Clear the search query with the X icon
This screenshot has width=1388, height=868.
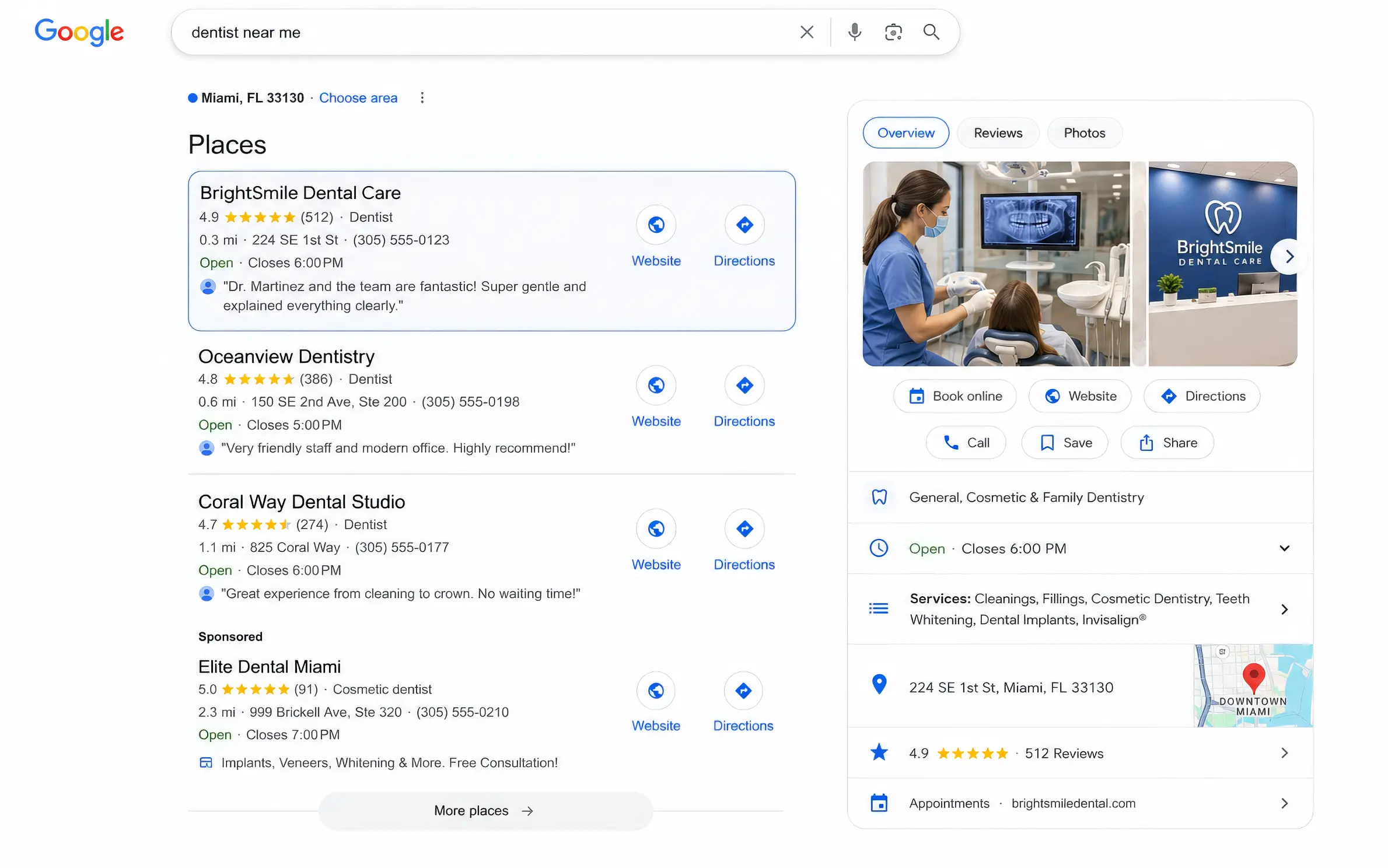tap(806, 32)
